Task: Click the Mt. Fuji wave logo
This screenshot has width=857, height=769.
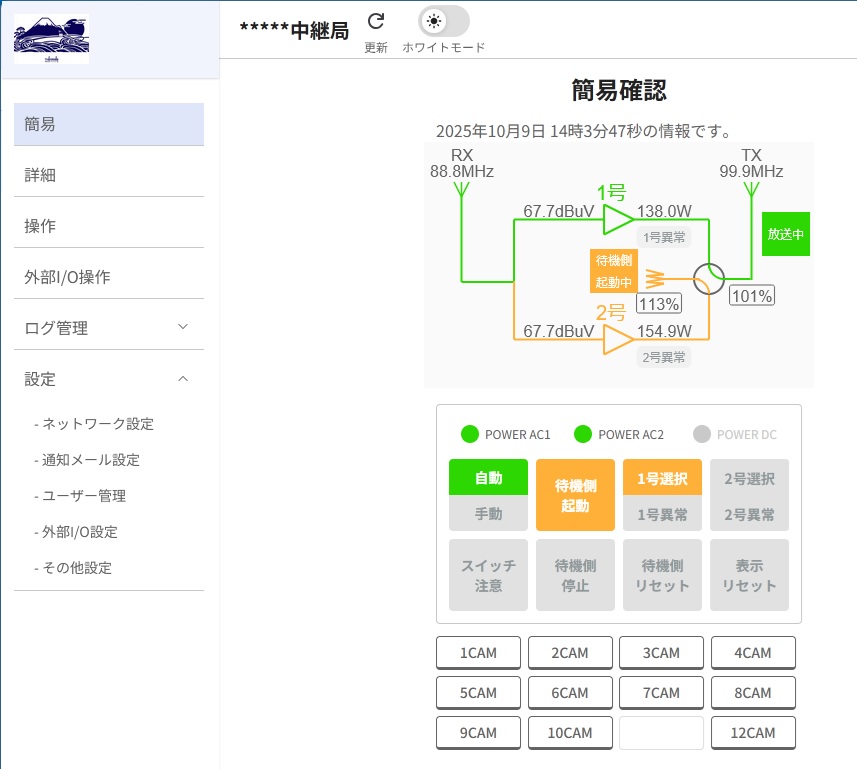Action: point(51,39)
